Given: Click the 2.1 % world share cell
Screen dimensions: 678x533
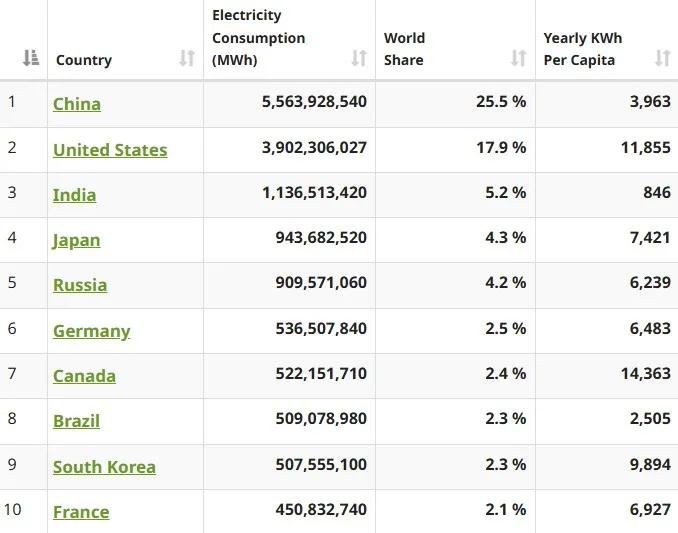Looking at the screenshot, I should tap(505, 509).
